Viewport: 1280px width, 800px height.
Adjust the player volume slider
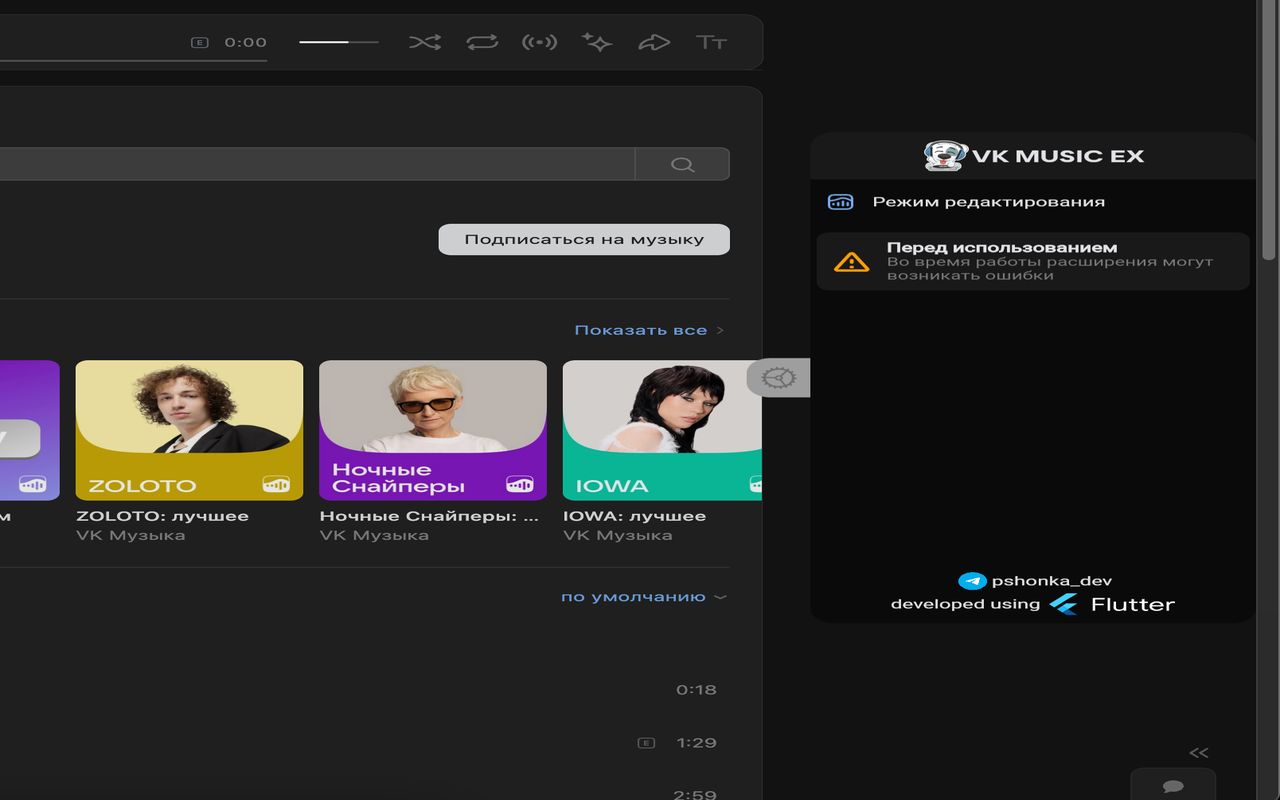339,42
